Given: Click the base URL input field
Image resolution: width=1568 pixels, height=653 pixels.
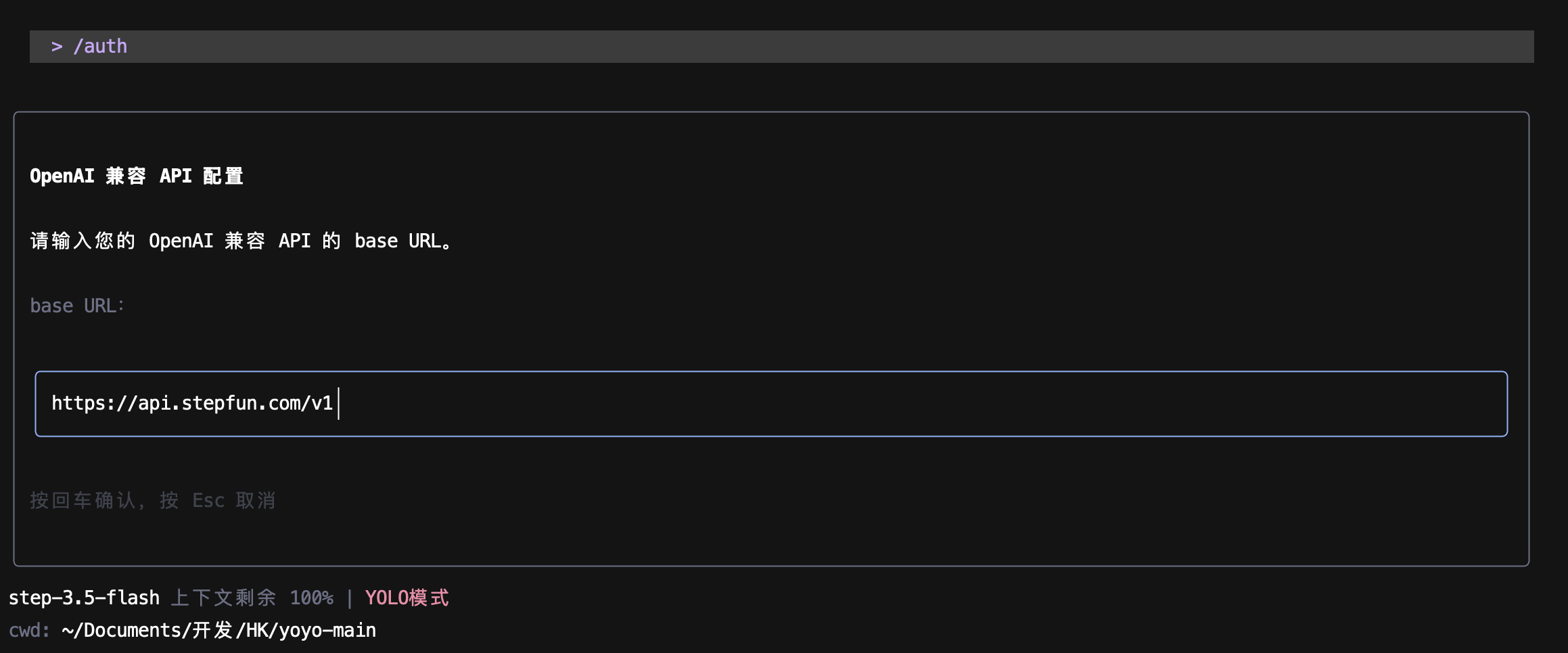Looking at the screenshot, I should pos(771,404).
